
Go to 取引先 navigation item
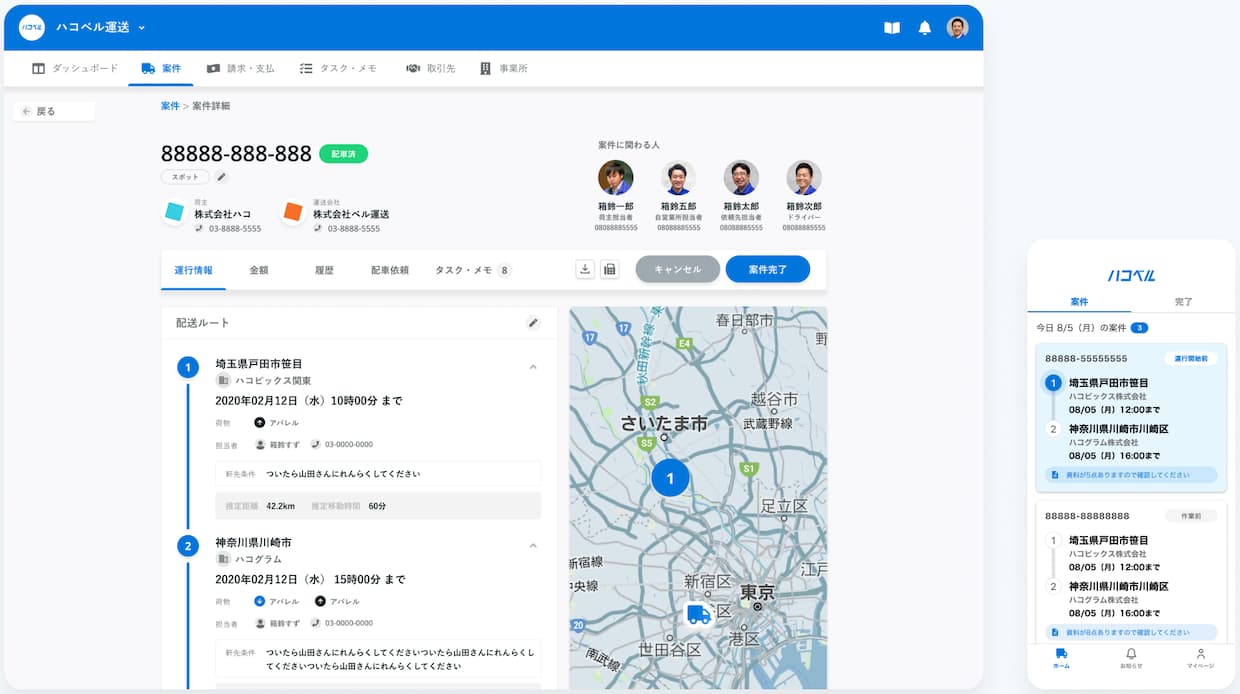(x=430, y=68)
